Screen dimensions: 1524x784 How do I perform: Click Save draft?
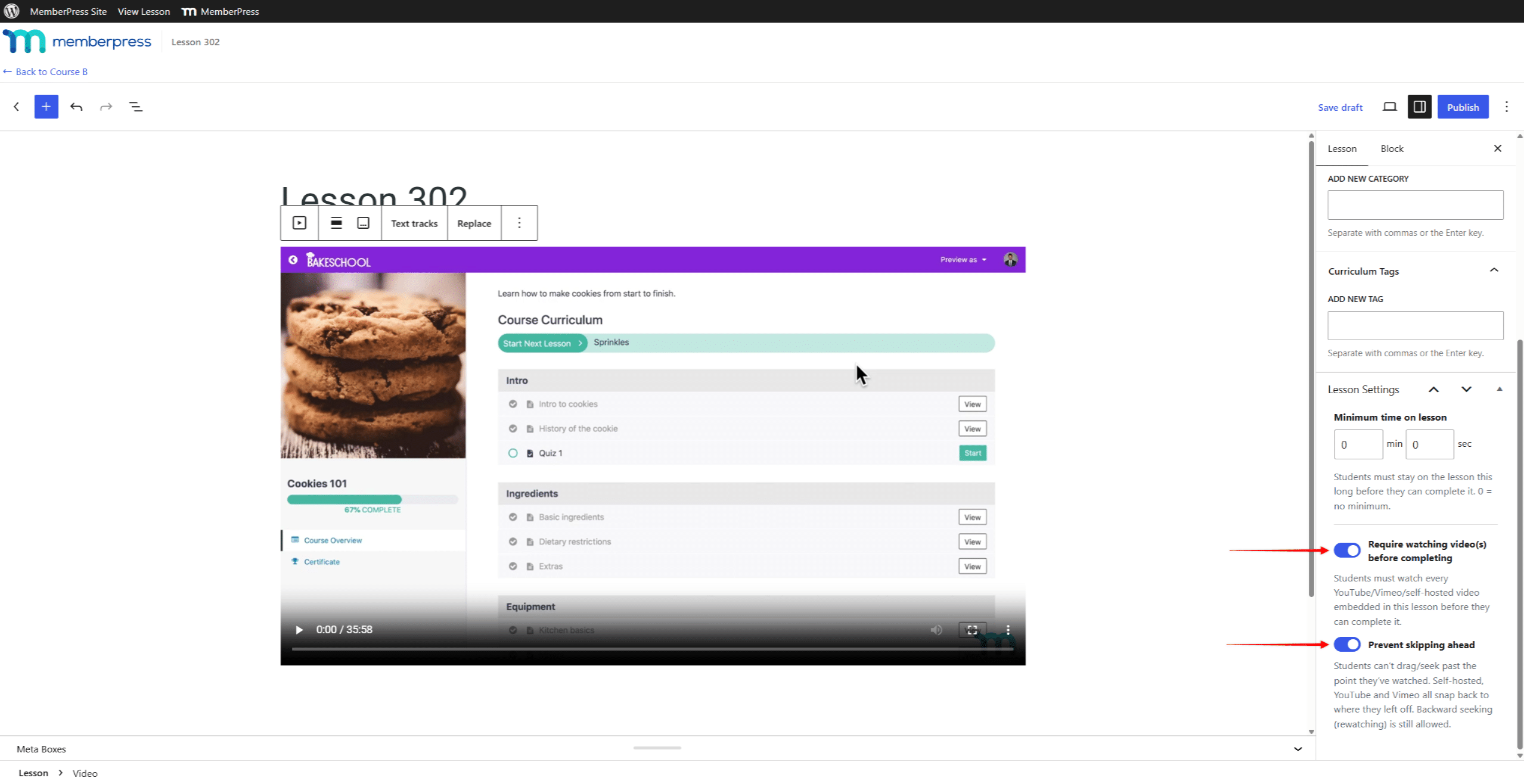point(1340,107)
